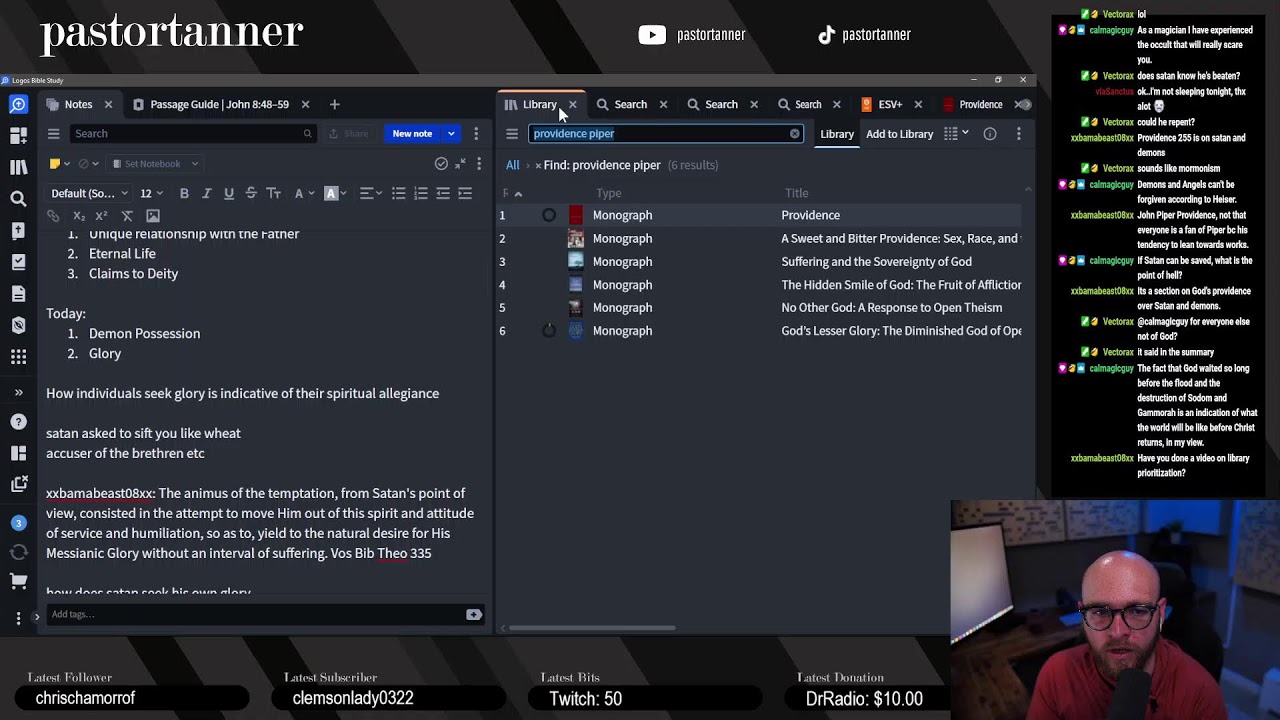The image size is (1280, 720).
Task: Open Notes panel hamburger menu
Action: coord(53,134)
